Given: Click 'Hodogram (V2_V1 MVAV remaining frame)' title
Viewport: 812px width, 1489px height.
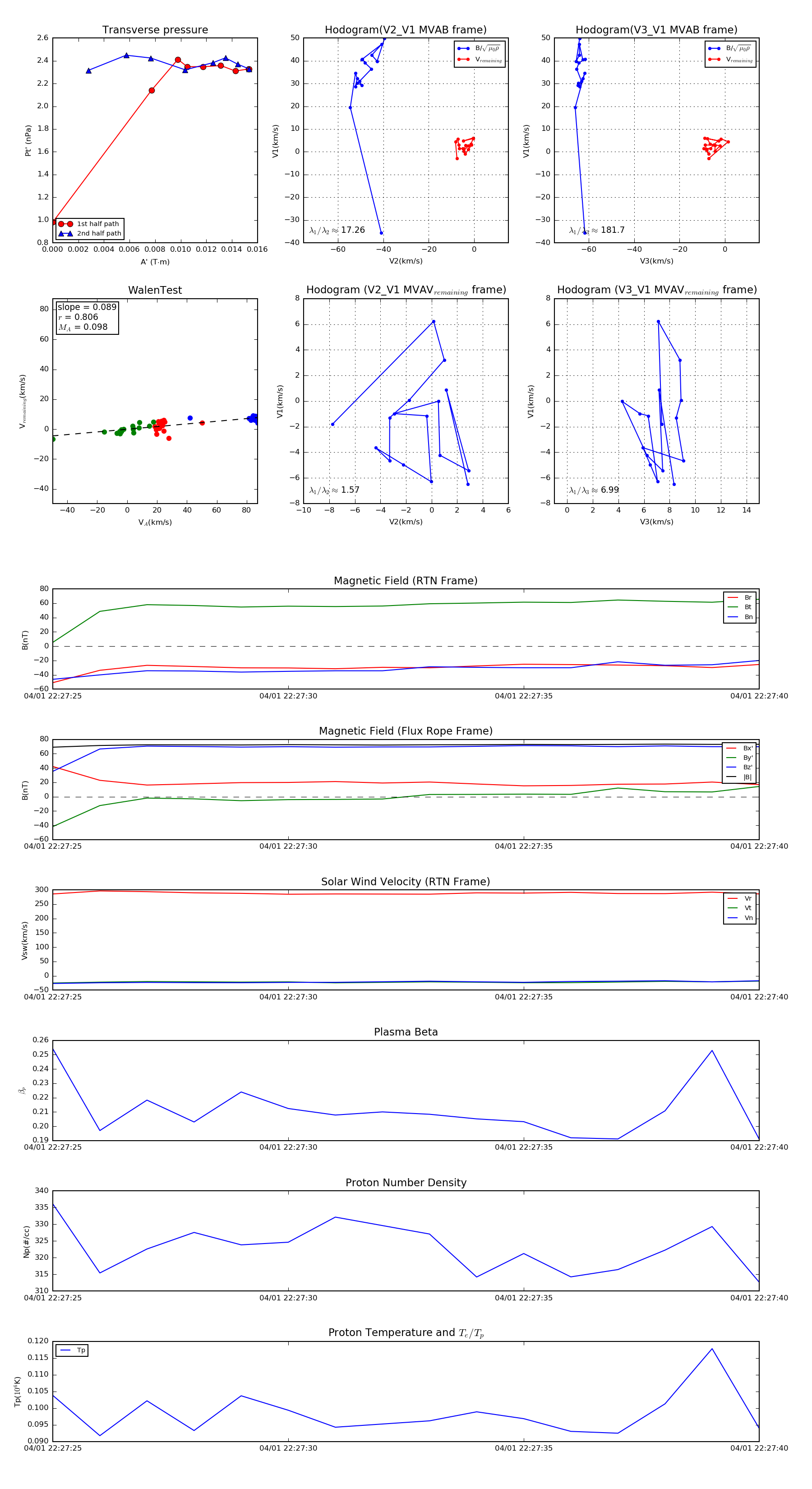Looking at the screenshot, I should tap(406, 290).
